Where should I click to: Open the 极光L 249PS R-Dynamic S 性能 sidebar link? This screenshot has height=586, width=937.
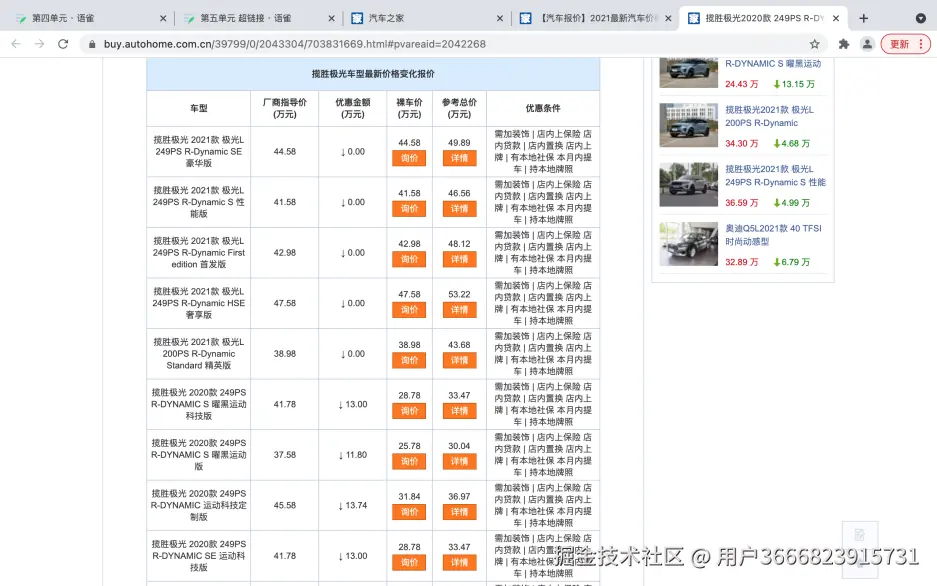pos(775,176)
